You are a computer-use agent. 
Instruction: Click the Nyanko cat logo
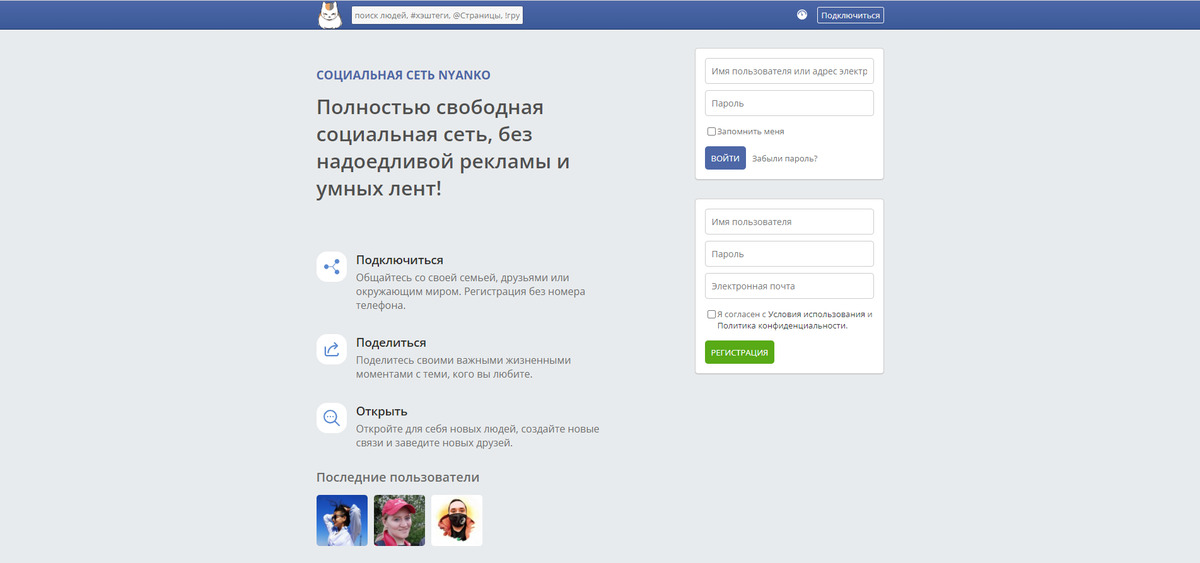coord(329,15)
